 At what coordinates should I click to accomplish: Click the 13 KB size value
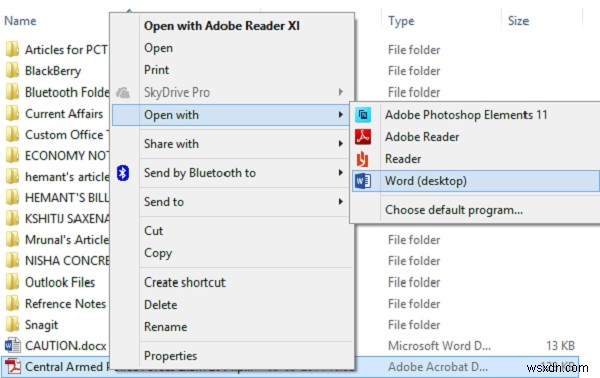tap(561, 346)
